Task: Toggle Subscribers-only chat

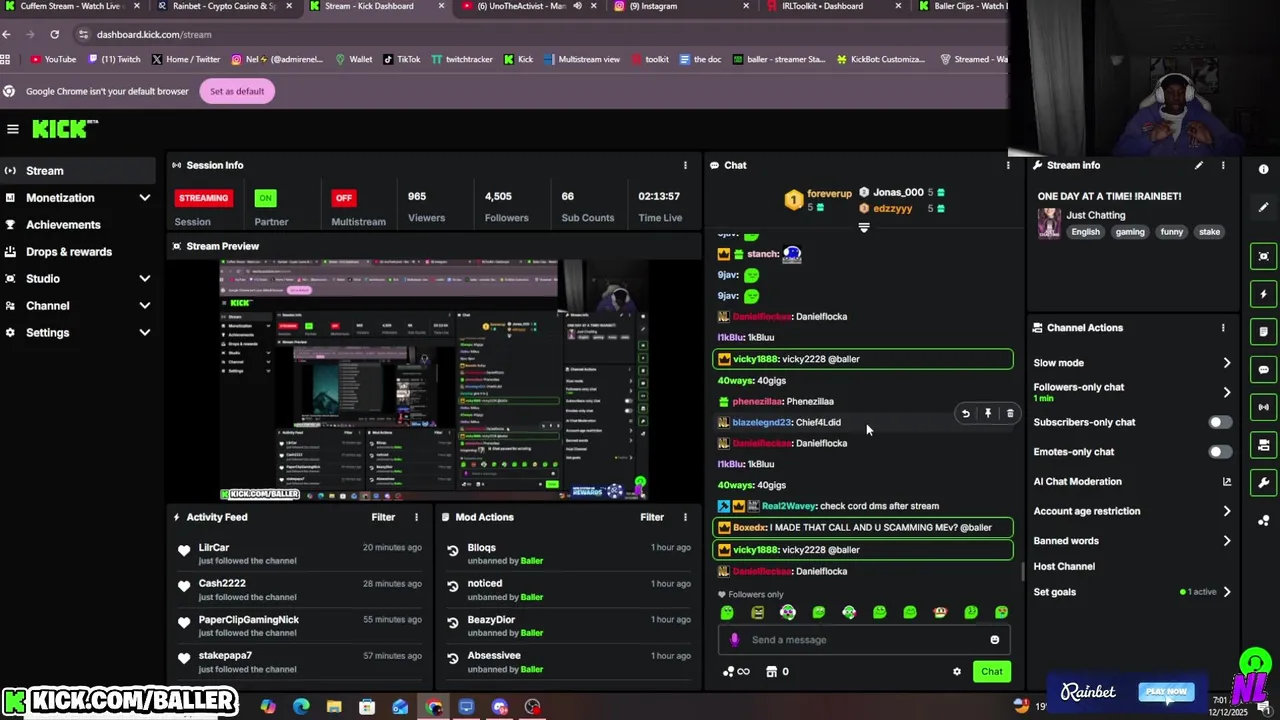Action: pos(1220,422)
